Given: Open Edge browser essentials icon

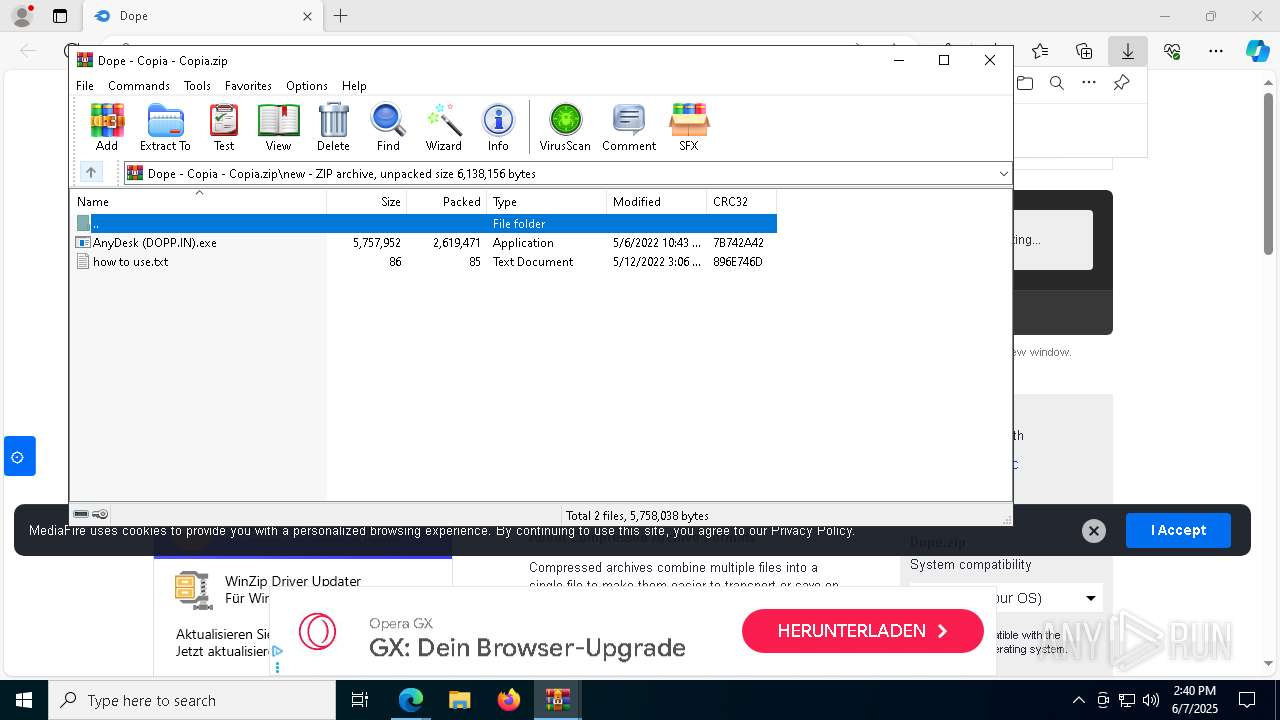Looking at the screenshot, I should point(1172,51).
